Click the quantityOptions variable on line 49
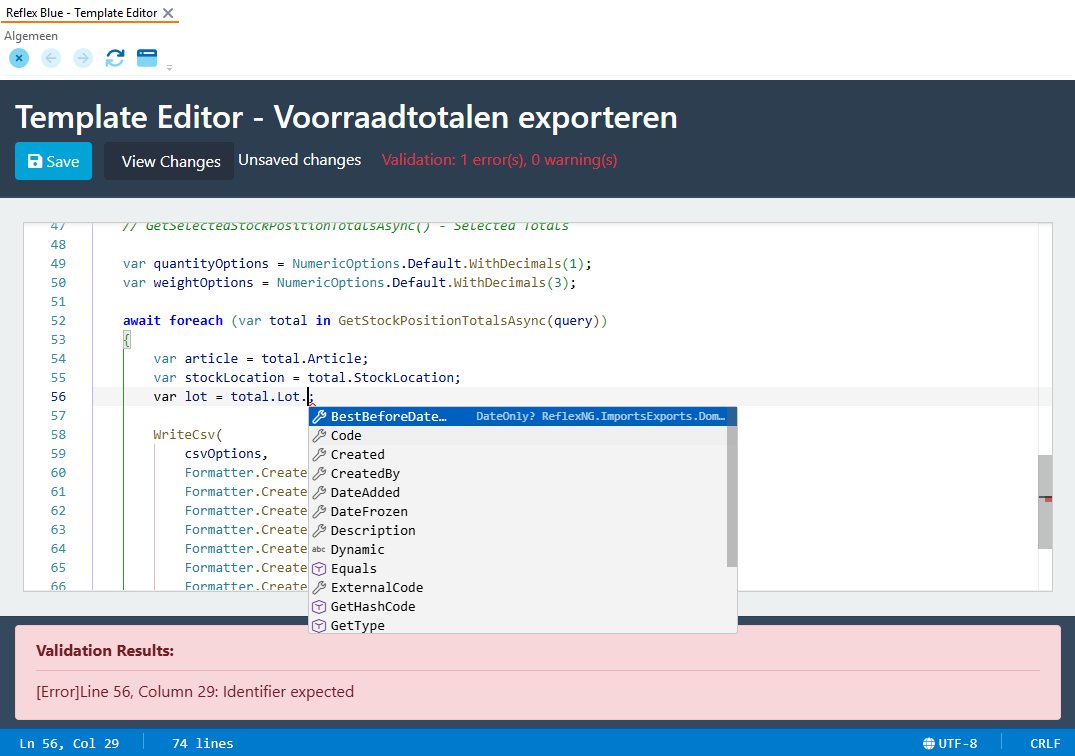This screenshot has height=756, width=1075. (x=211, y=264)
